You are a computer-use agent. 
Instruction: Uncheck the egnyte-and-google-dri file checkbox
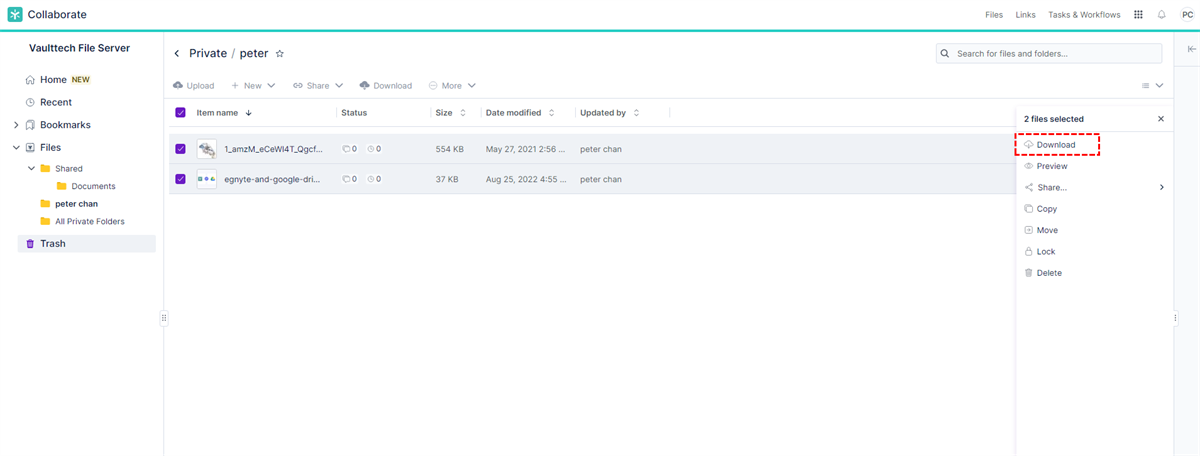(x=180, y=179)
